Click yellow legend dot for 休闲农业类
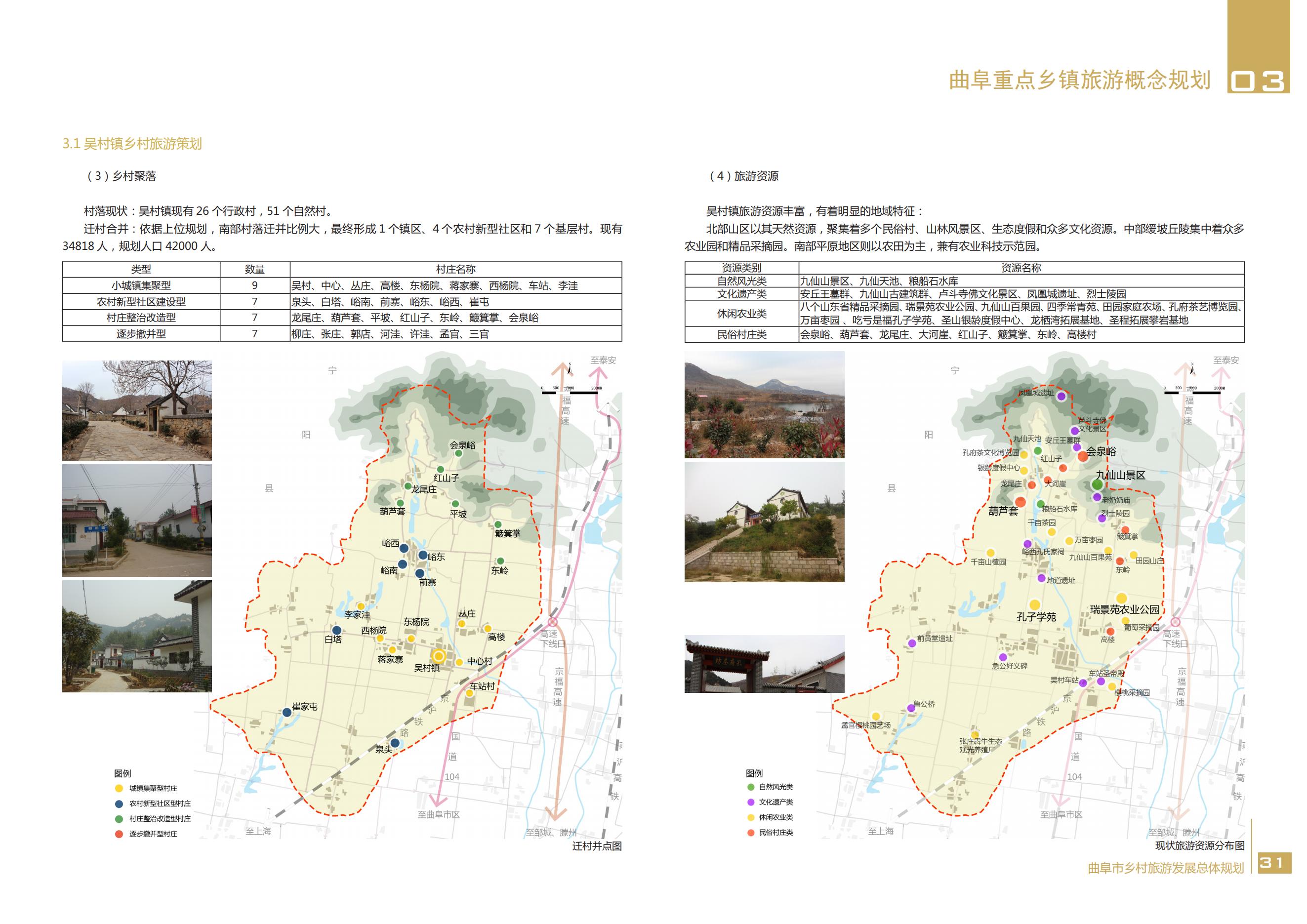This screenshot has height=924, width=1307. click(751, 818)
